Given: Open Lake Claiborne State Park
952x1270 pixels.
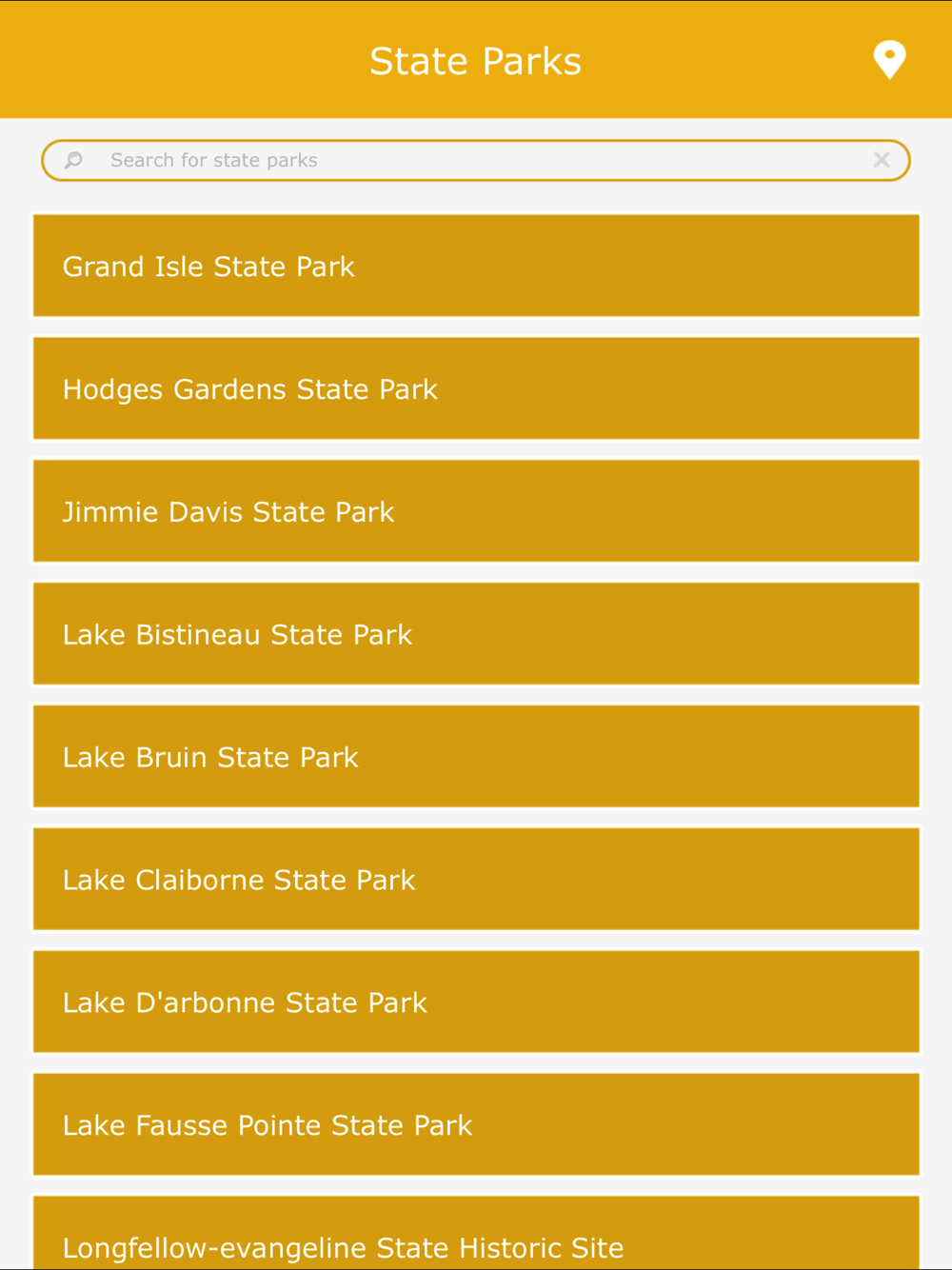Looking at the screenshot, I should point(476,879).
